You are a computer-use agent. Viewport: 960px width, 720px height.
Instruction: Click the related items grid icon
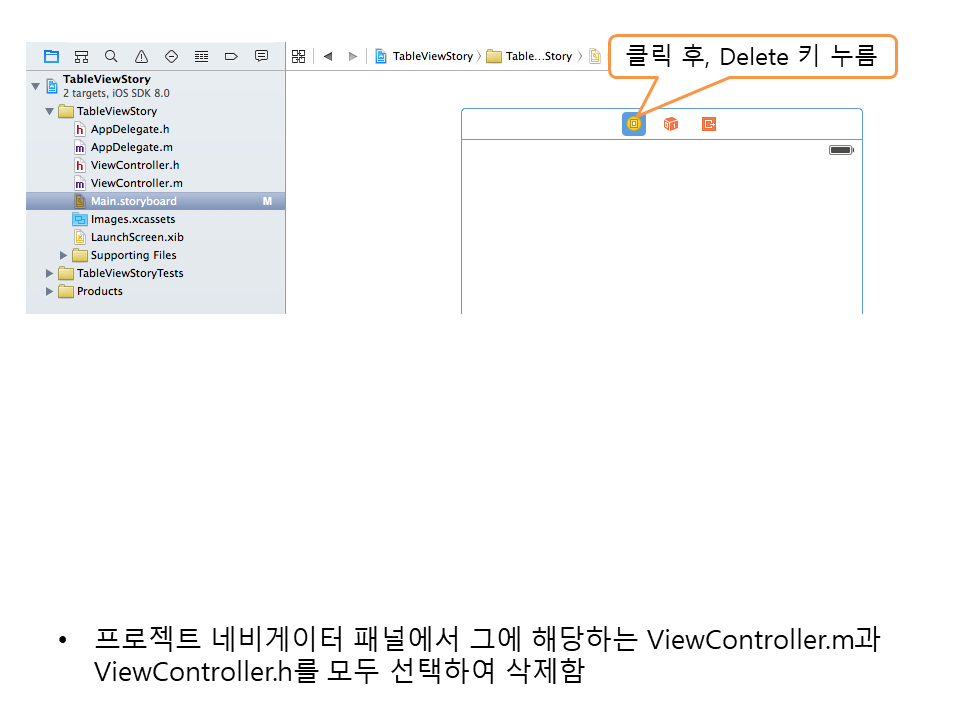(x=297, y=56)
